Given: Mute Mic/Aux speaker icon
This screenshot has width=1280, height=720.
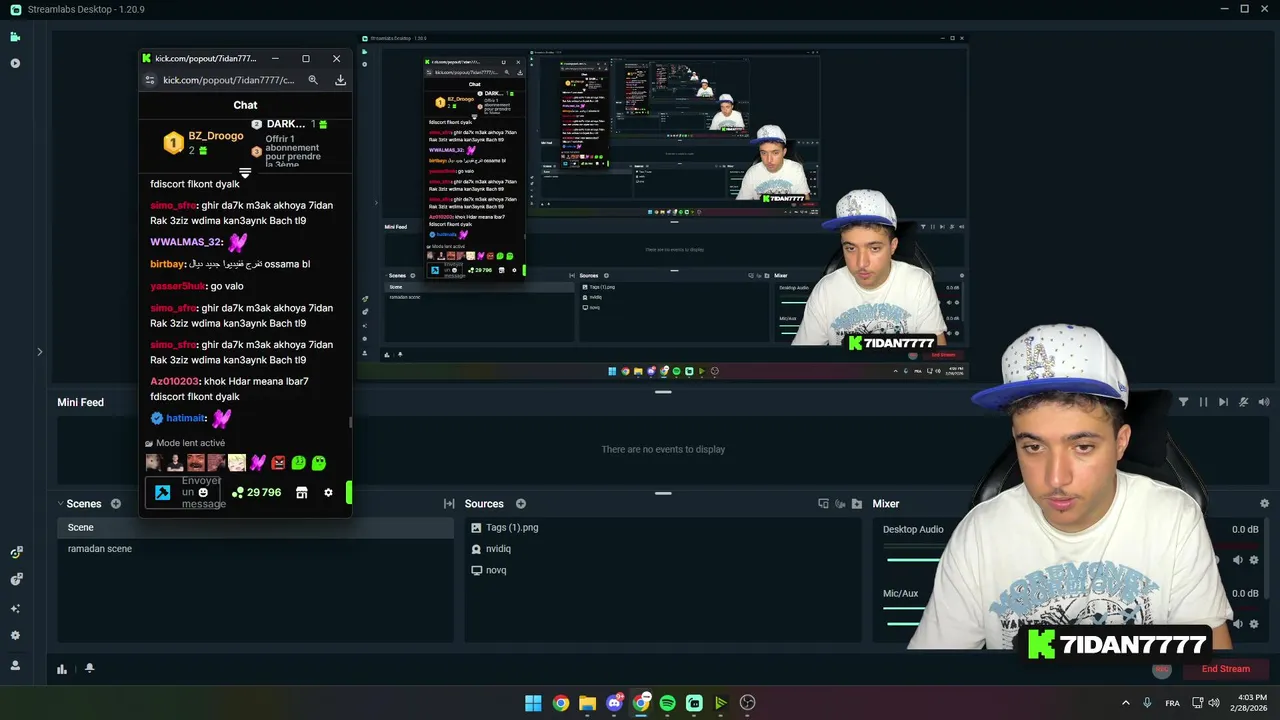Looking at the screenshot, I should pos(1237,623).
